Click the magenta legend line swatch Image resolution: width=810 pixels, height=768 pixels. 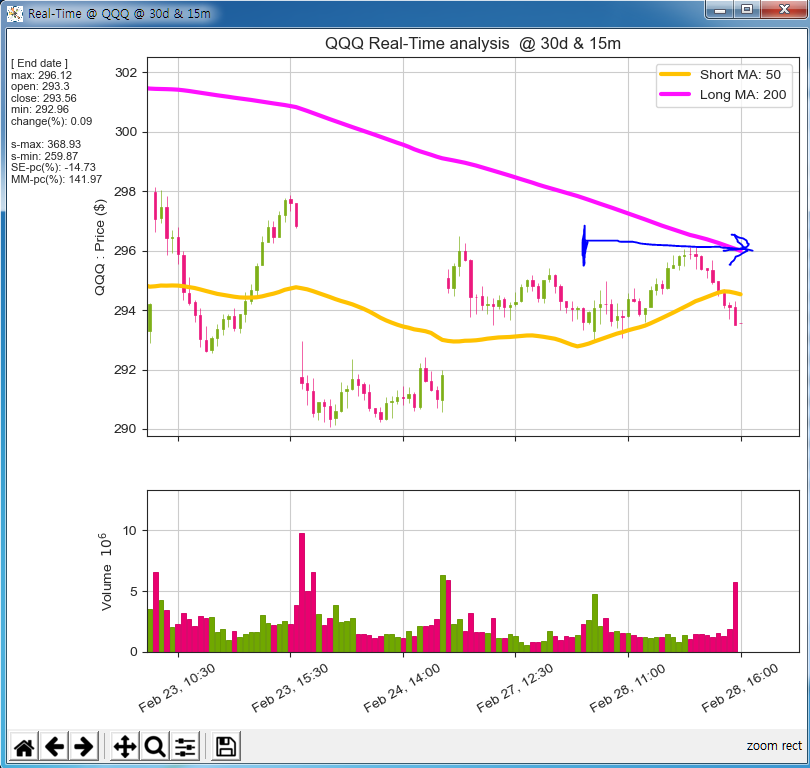tap(675, 95)
